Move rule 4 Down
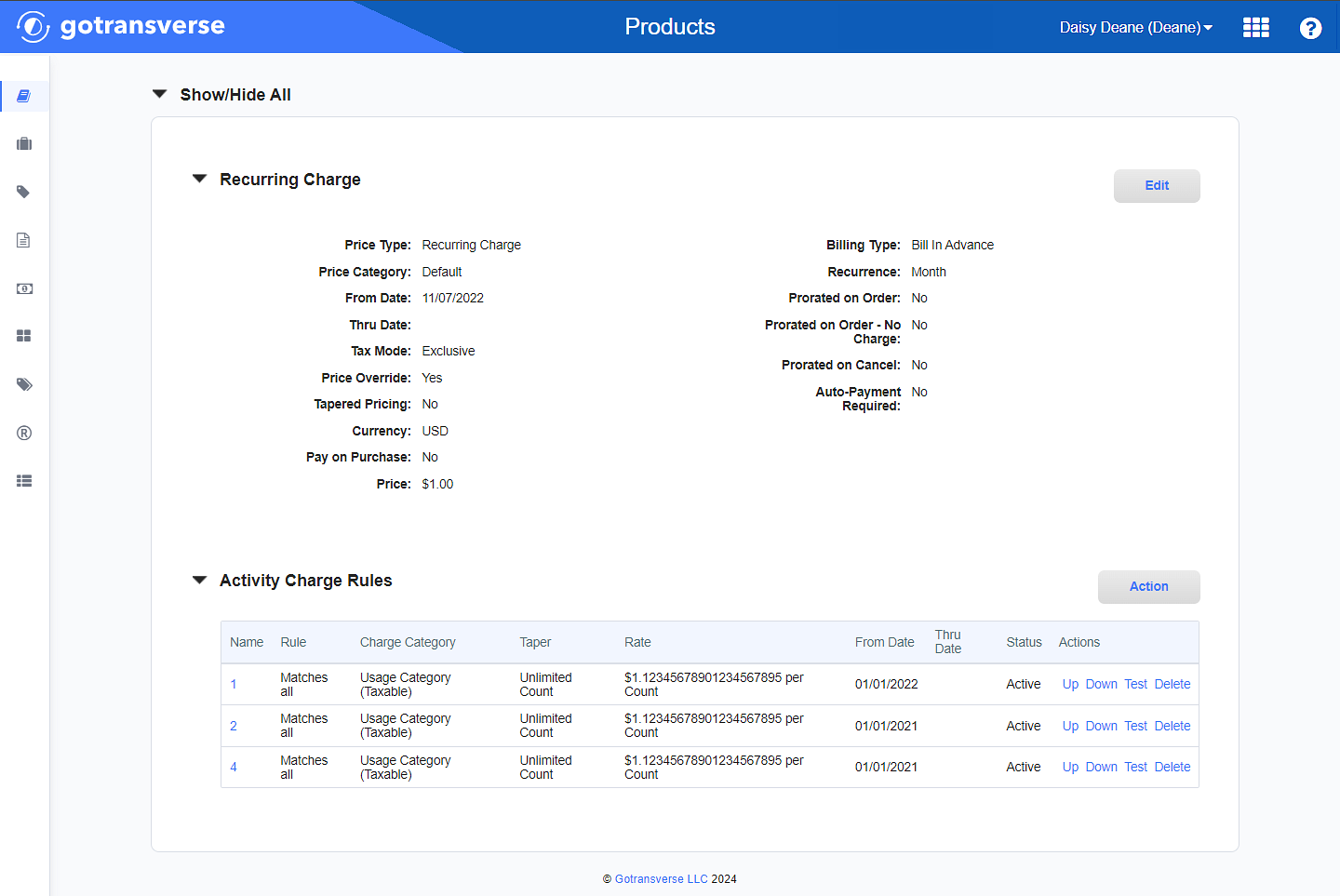 [x=1101, y=767]
